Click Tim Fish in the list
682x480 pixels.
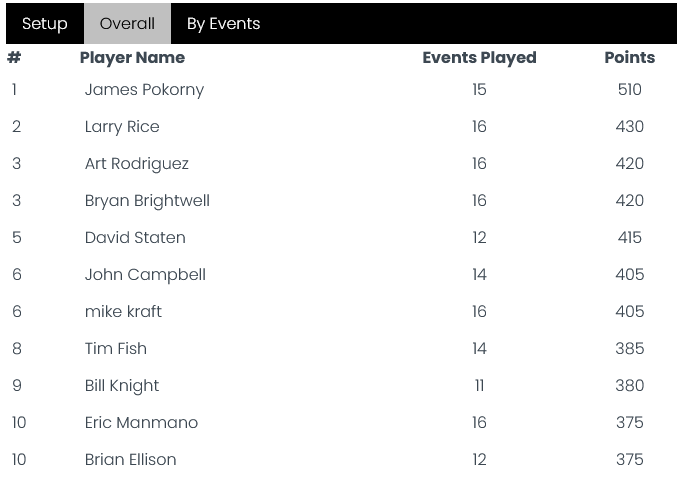(x=116, y=348)
